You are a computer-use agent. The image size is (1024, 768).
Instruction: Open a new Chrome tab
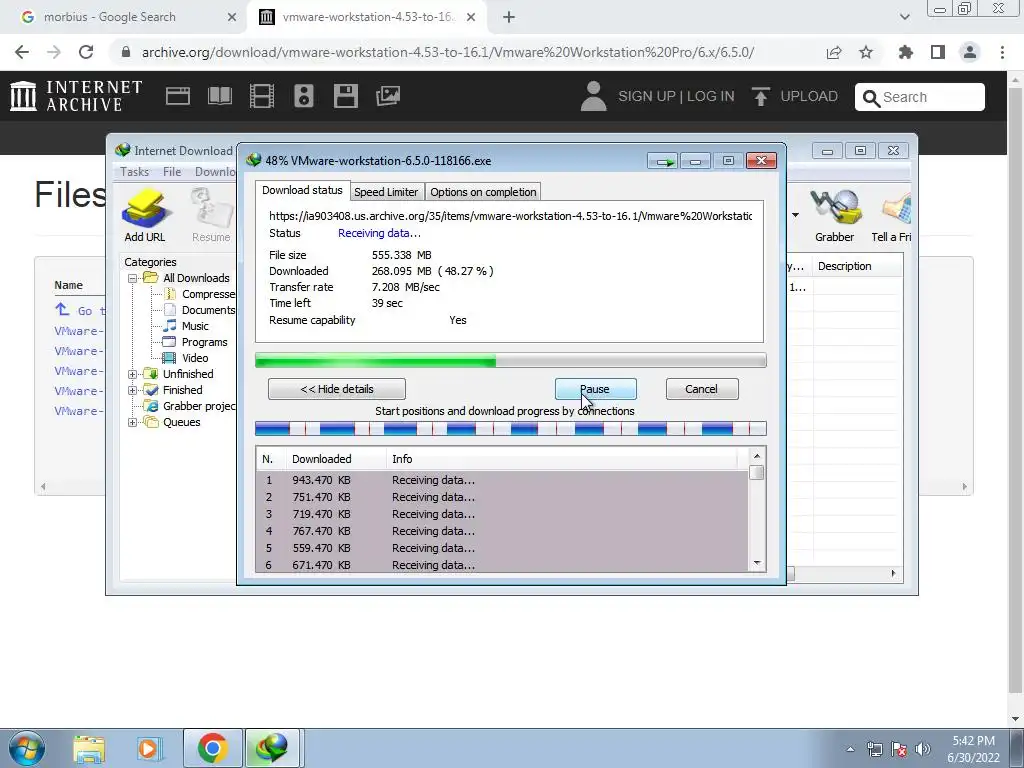click(x=509, y=18)
